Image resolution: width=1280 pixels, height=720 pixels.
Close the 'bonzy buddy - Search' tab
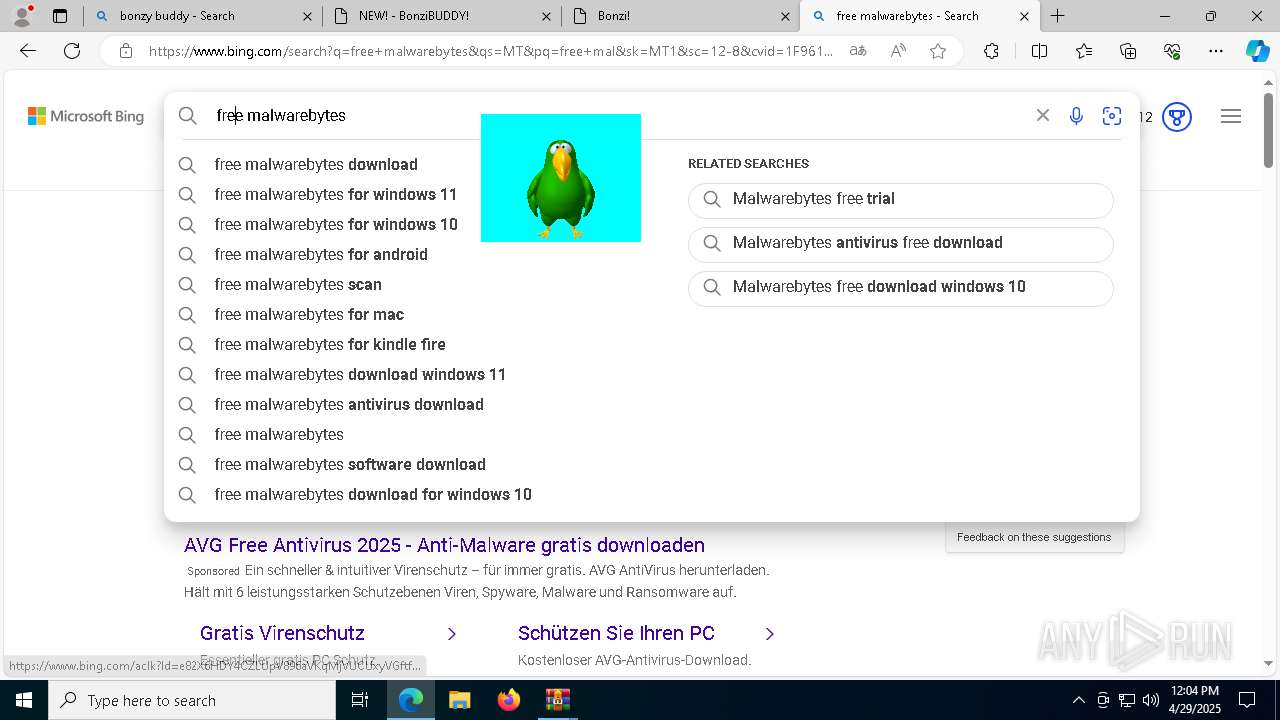pos(306,16)
